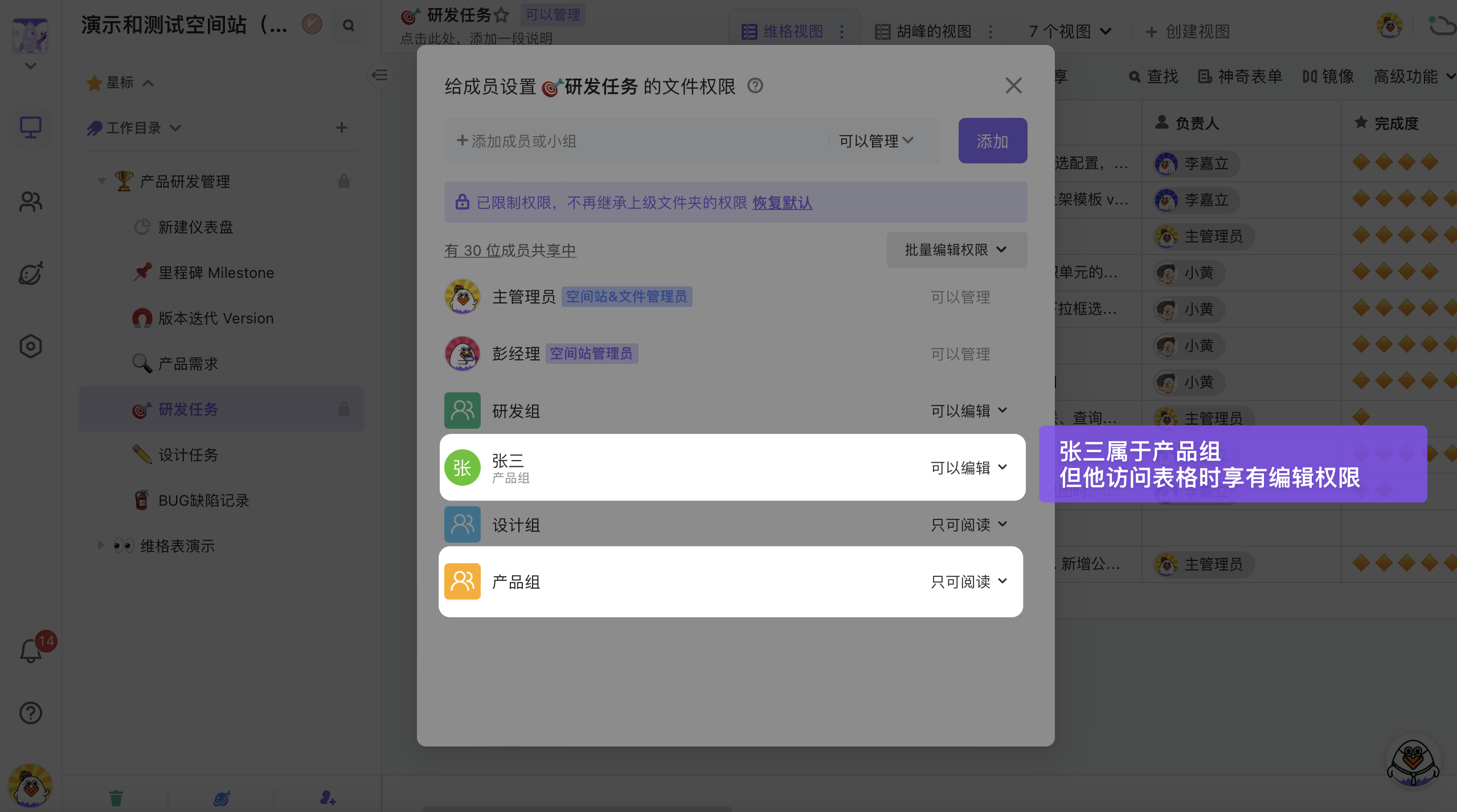Click the 恢复默认 link
The width and height of the screenshot is (1457, 812).
point(782,203)
